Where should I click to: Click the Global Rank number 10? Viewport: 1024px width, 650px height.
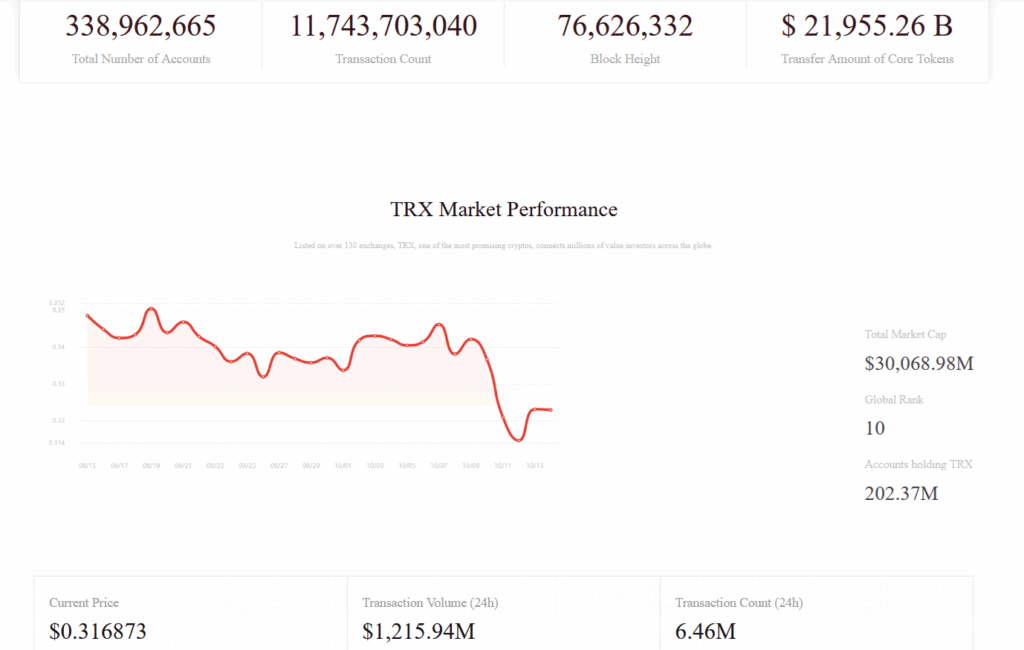coord(875,428)
